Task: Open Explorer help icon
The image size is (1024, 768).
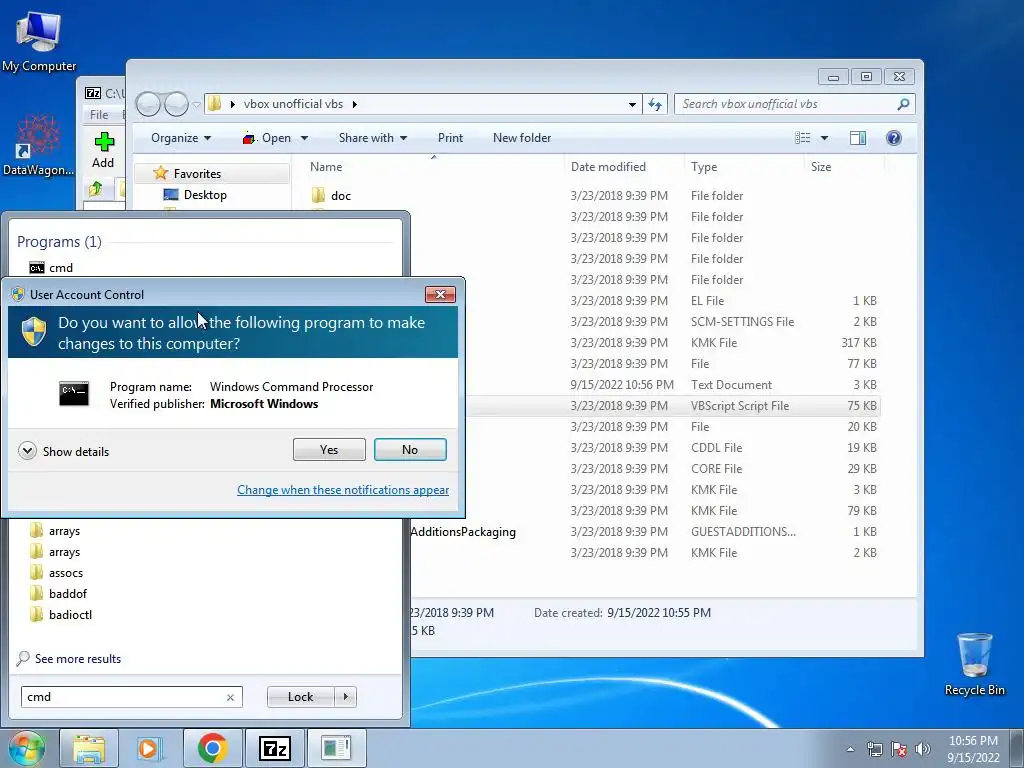Action: tap(893, 138)
